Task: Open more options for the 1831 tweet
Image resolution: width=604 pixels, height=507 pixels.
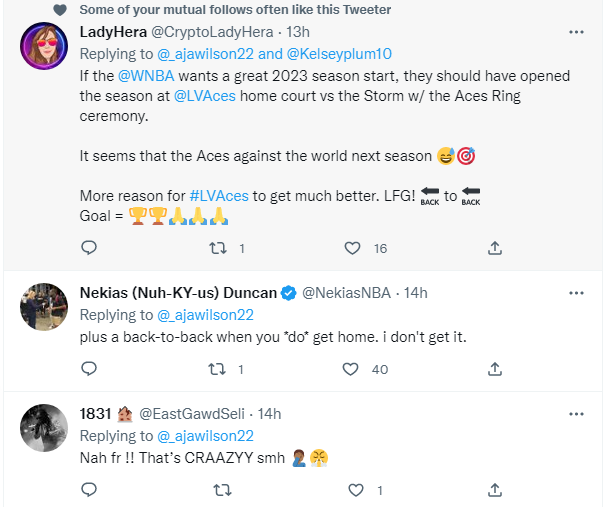Action: coord(576,414)
